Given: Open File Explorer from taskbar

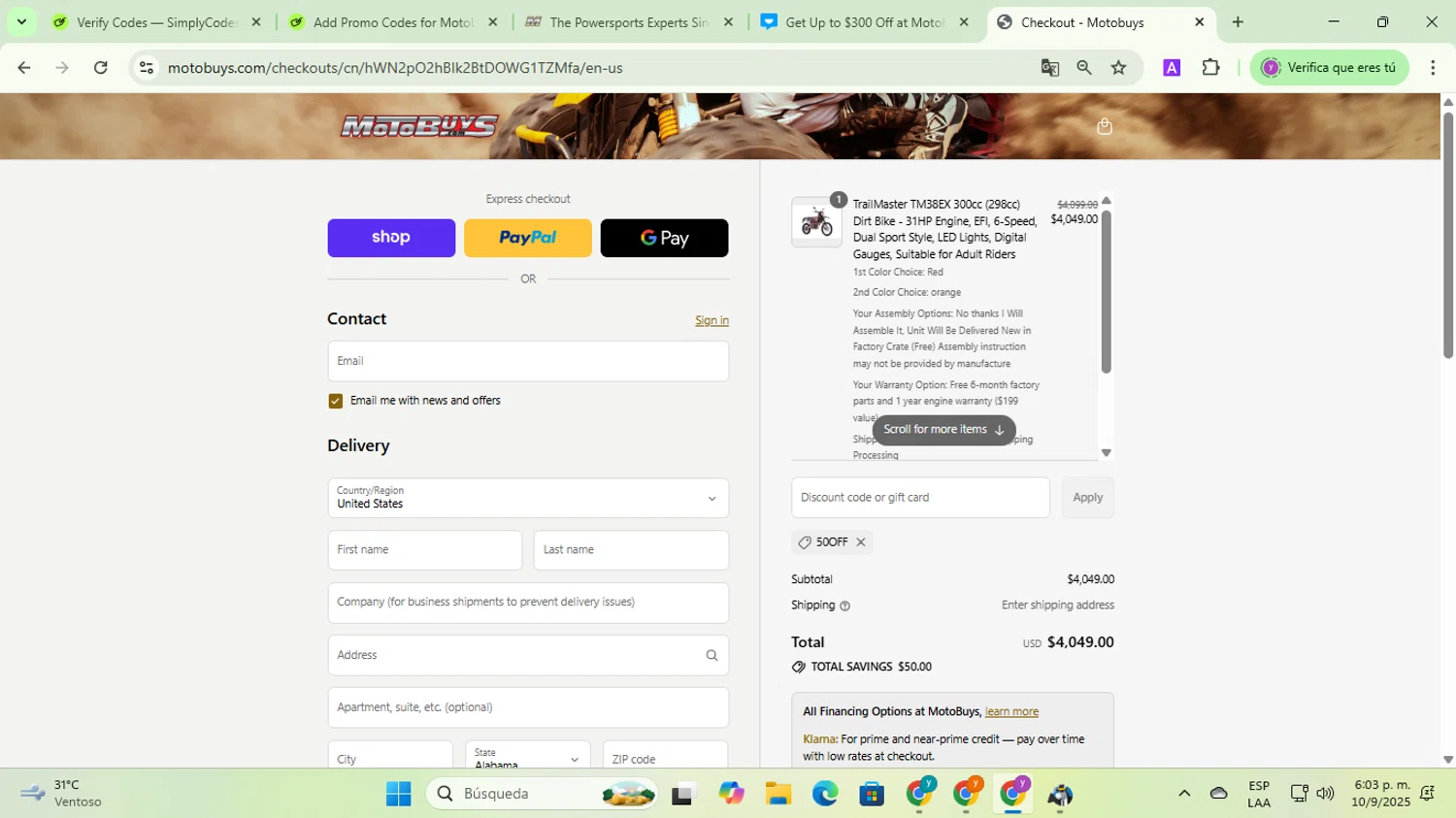Looking at the screenshot, I should click(x=778, y=795).
